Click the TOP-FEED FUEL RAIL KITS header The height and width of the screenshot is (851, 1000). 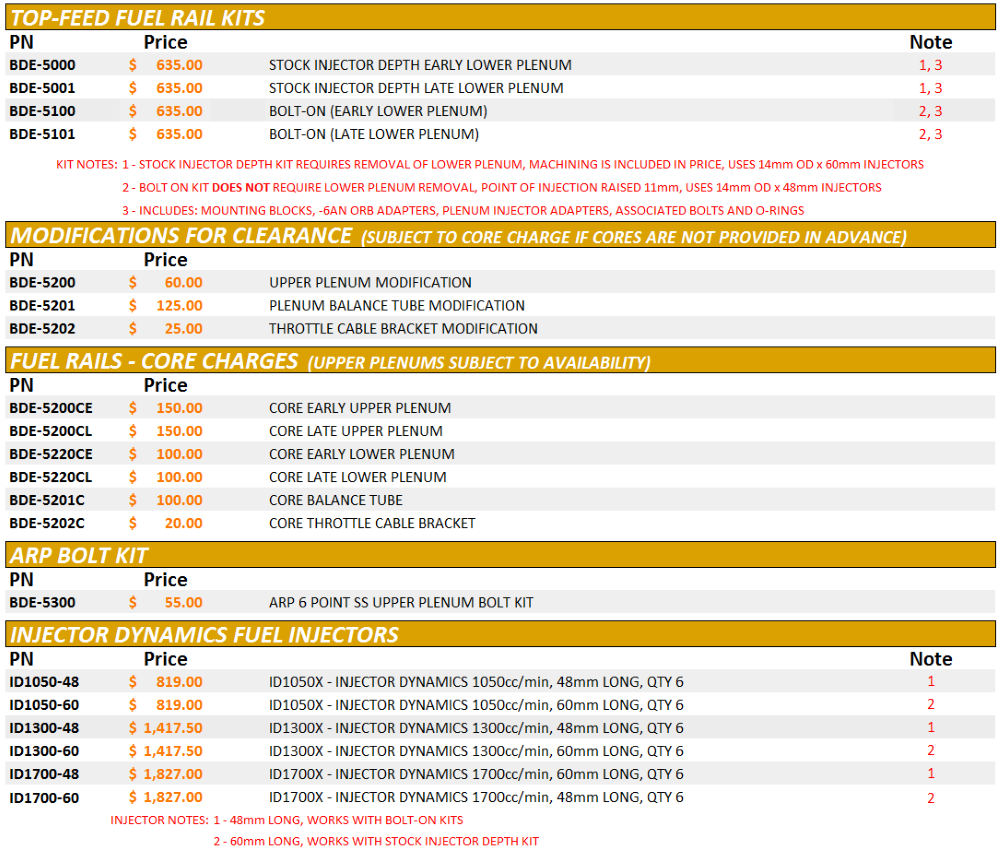pos(500,17)
